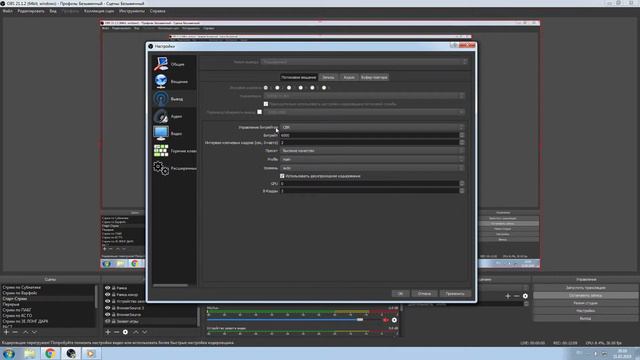This screenshot has width=640, height=360.
Task: Open the Видео settings section
Action: (174, 133)
